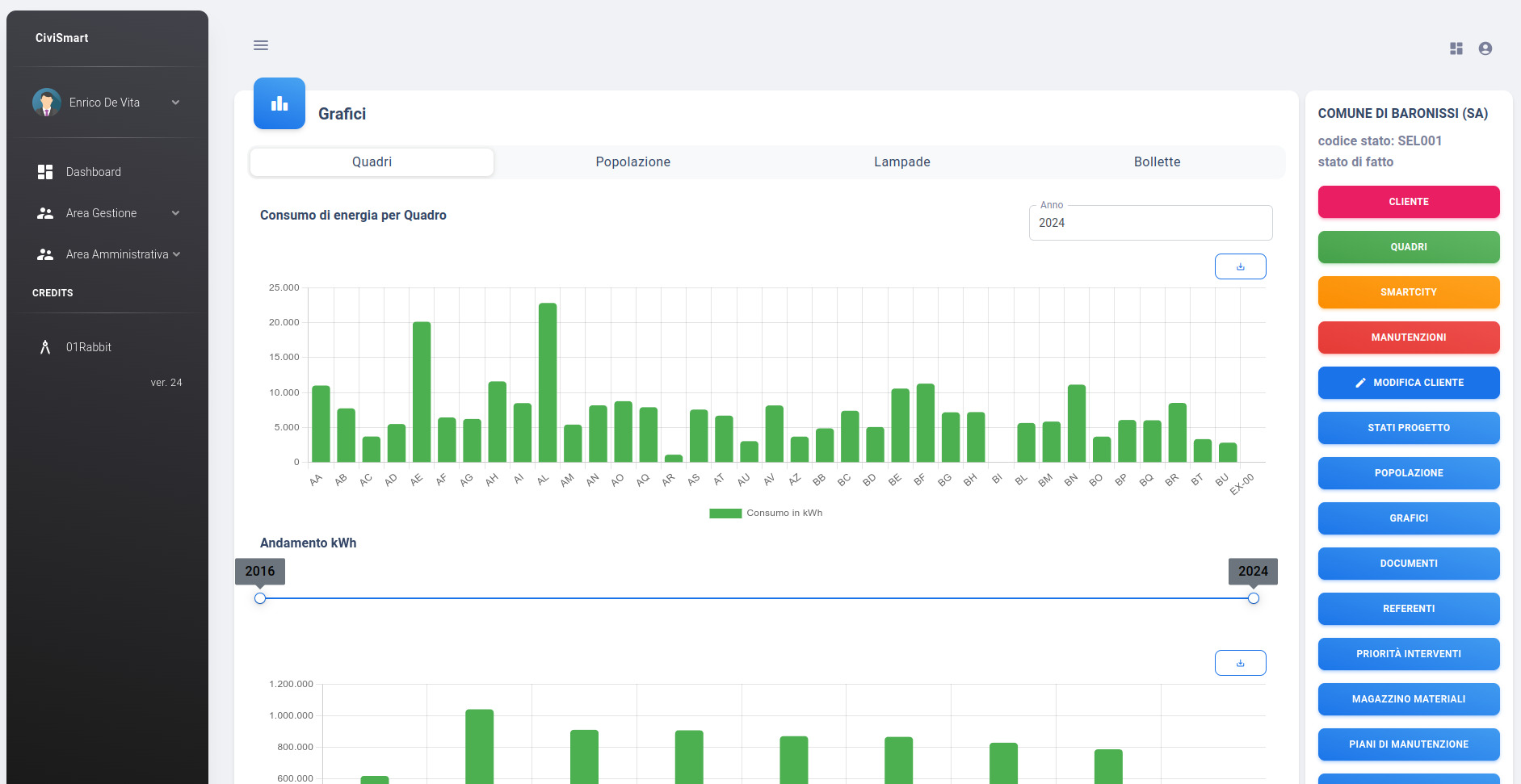Download the Andamento kWh chart

click(x=1241, y=663)
